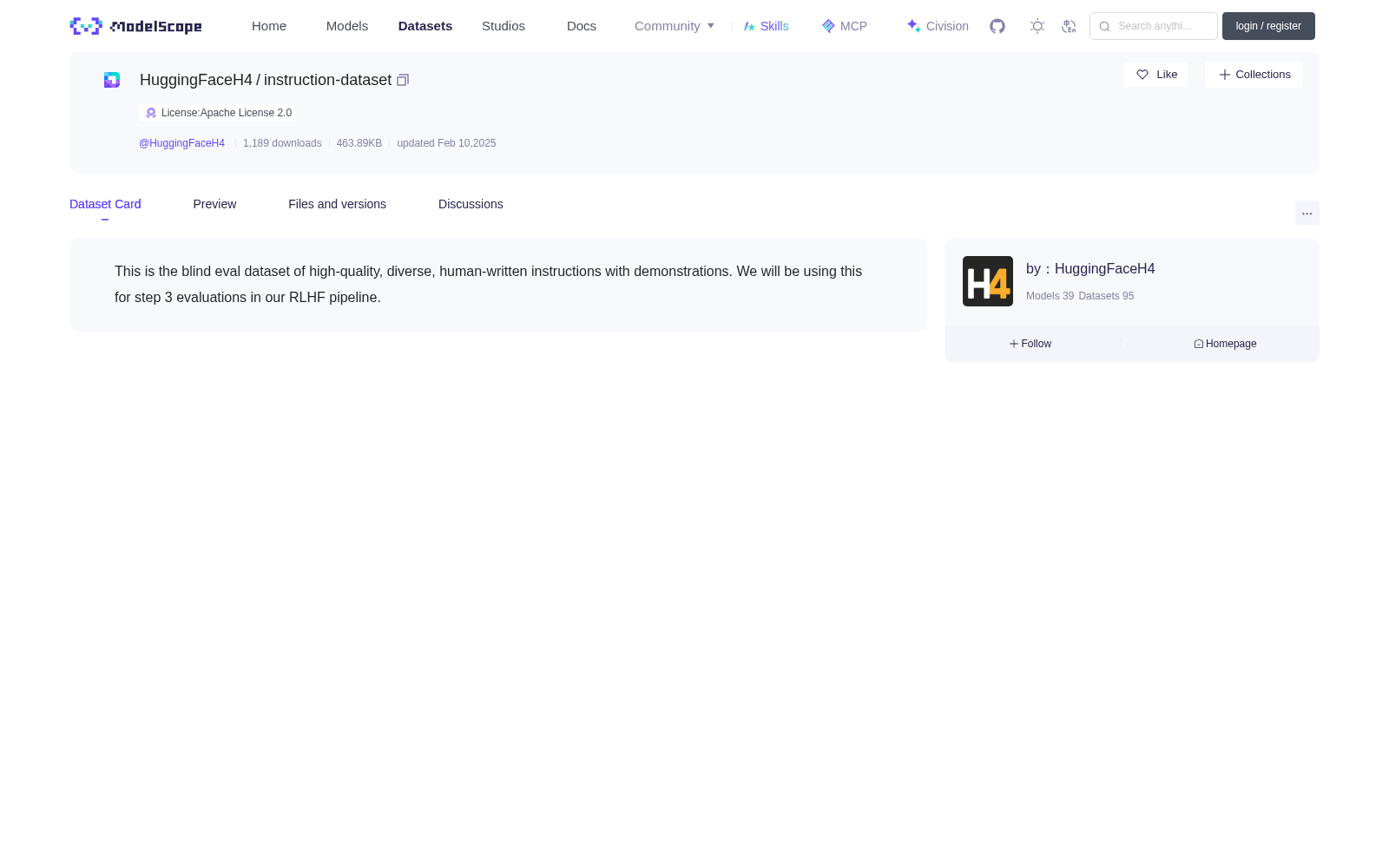Screen dimensions: 1389x868
Task: Switch to the Preview tab
Action: click(x=214, y=204)
